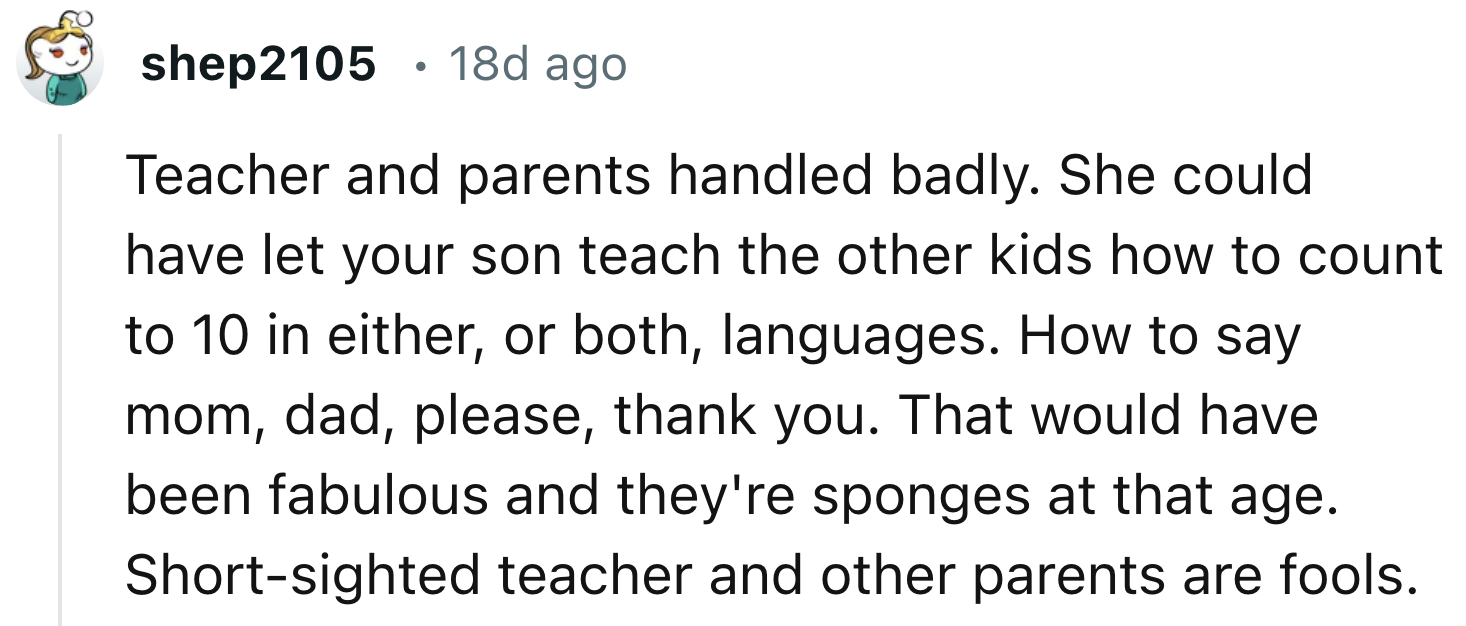The image size is (1466, 626).
Task: Click the dot separator beside the username
Action: coord(422,66)
